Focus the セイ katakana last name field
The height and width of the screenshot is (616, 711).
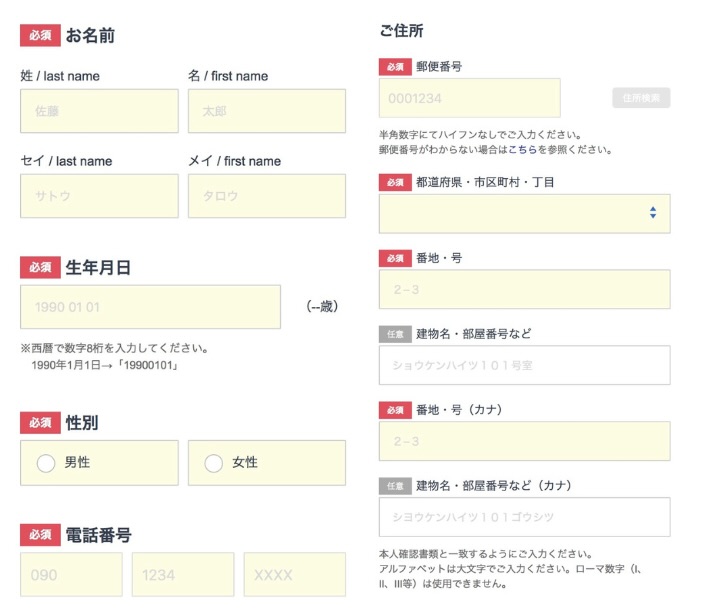99,196
